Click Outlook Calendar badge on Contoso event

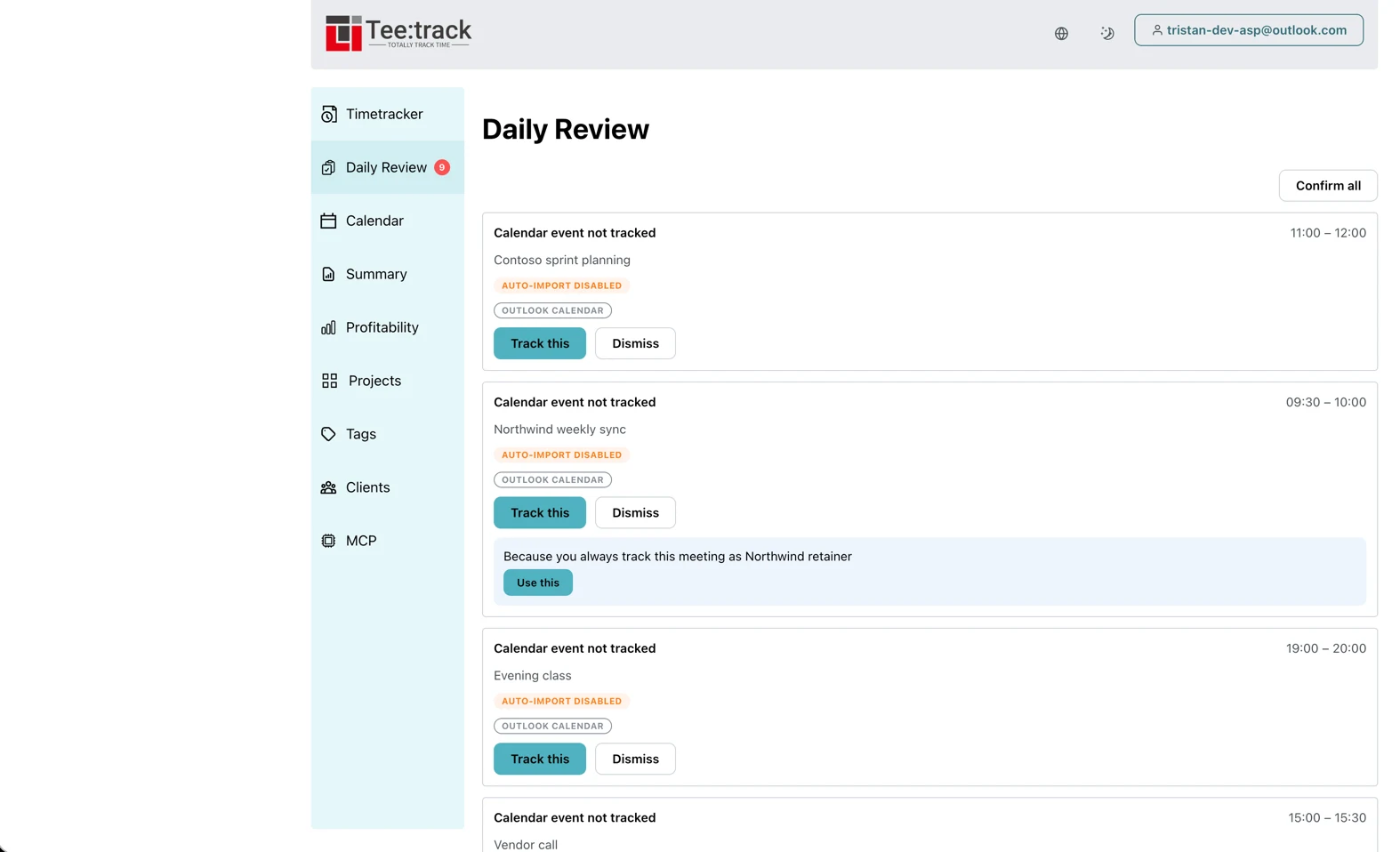[552, 310]
